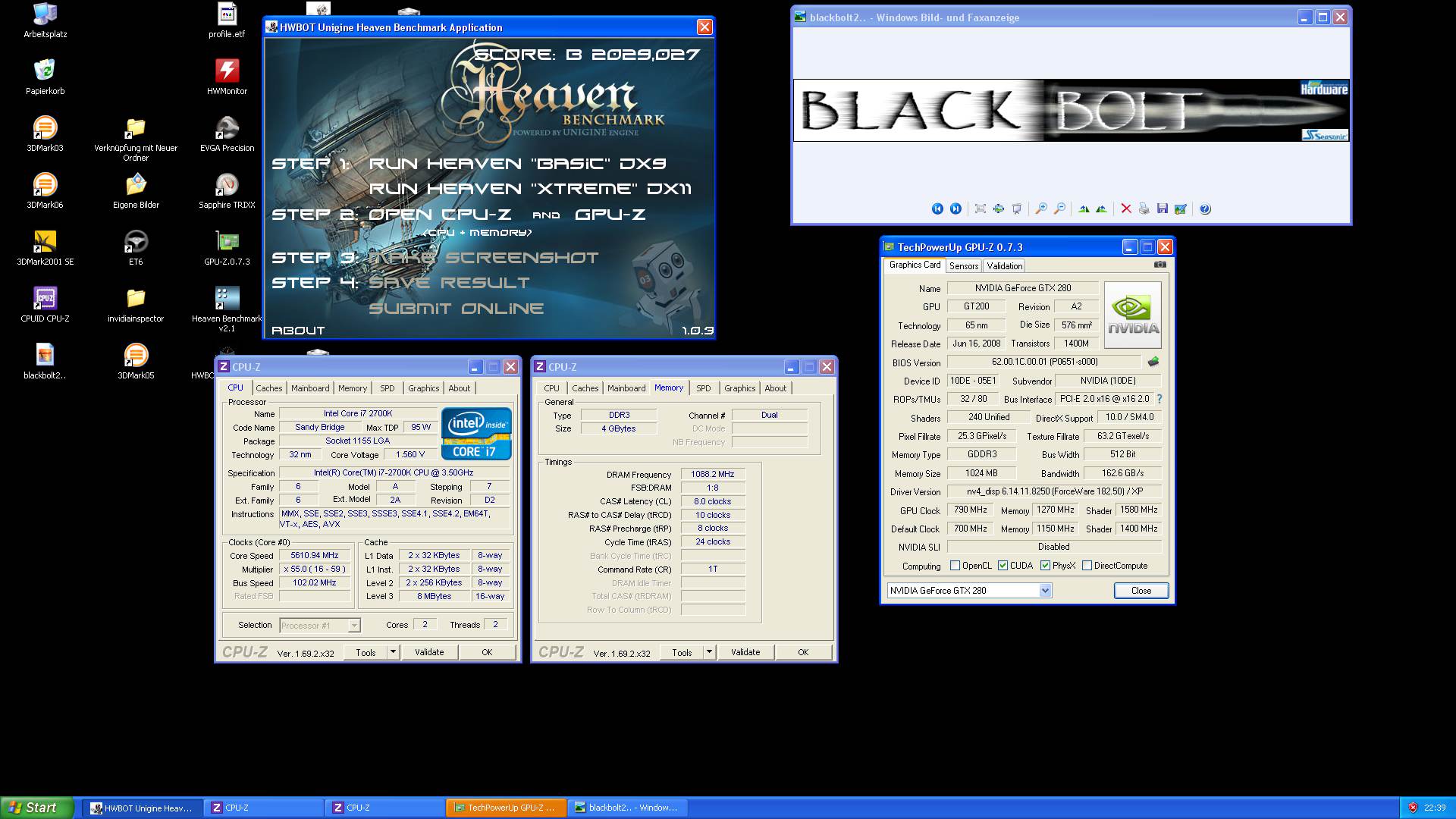Go to previous image in picture viewer
The width and height of the screenshot is (1456, 819).
[937, 209]
